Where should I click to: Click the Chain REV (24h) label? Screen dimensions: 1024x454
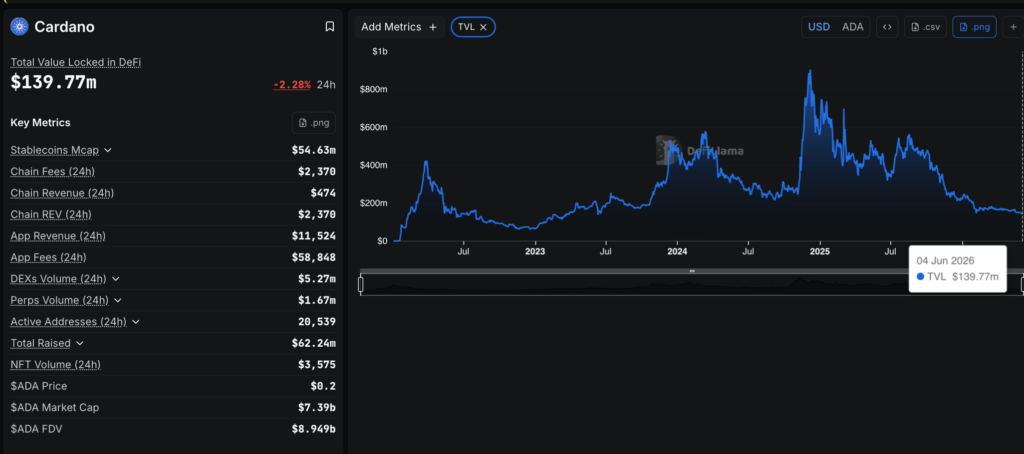(x=51, y=214)
